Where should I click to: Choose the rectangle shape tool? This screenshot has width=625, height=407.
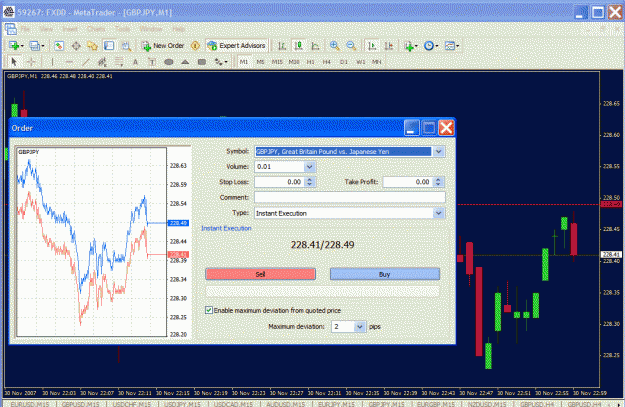pyautogui.click(x=202, y=62)
